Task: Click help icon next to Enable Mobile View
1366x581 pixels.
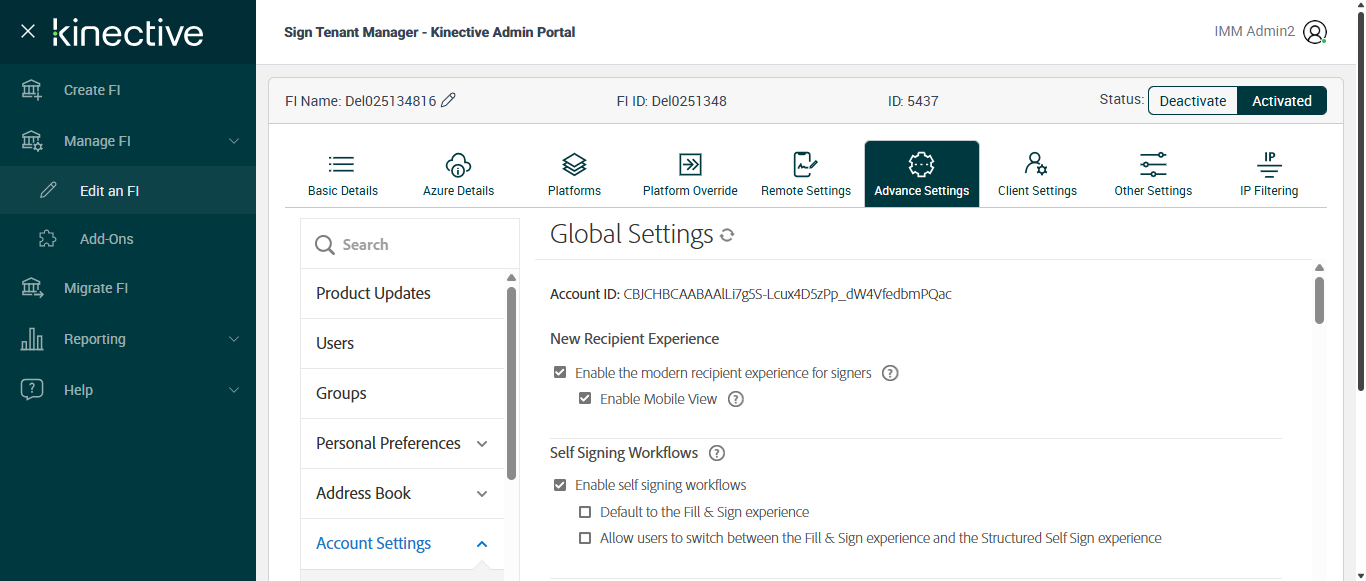Action: click(x=736, y=399)
